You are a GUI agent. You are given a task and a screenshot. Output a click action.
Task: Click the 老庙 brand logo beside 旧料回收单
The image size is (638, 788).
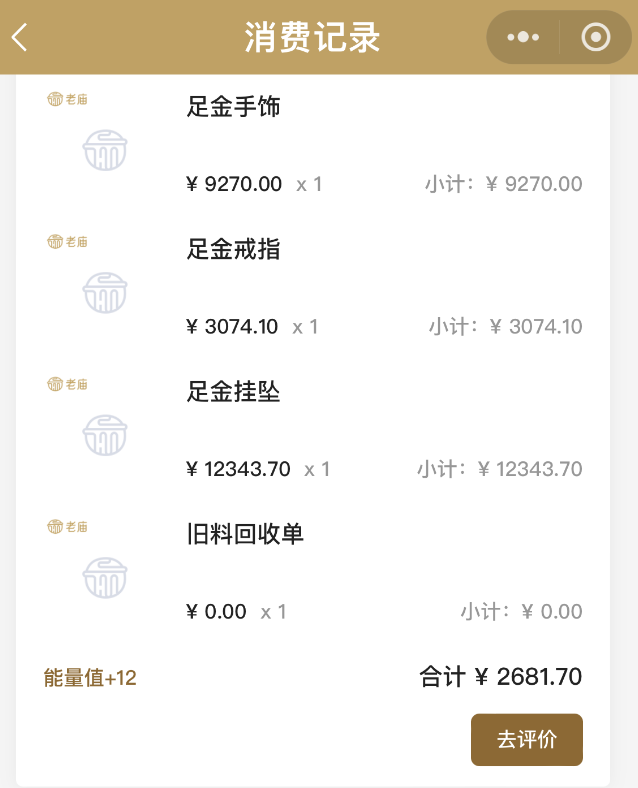(x=68, y=526)
